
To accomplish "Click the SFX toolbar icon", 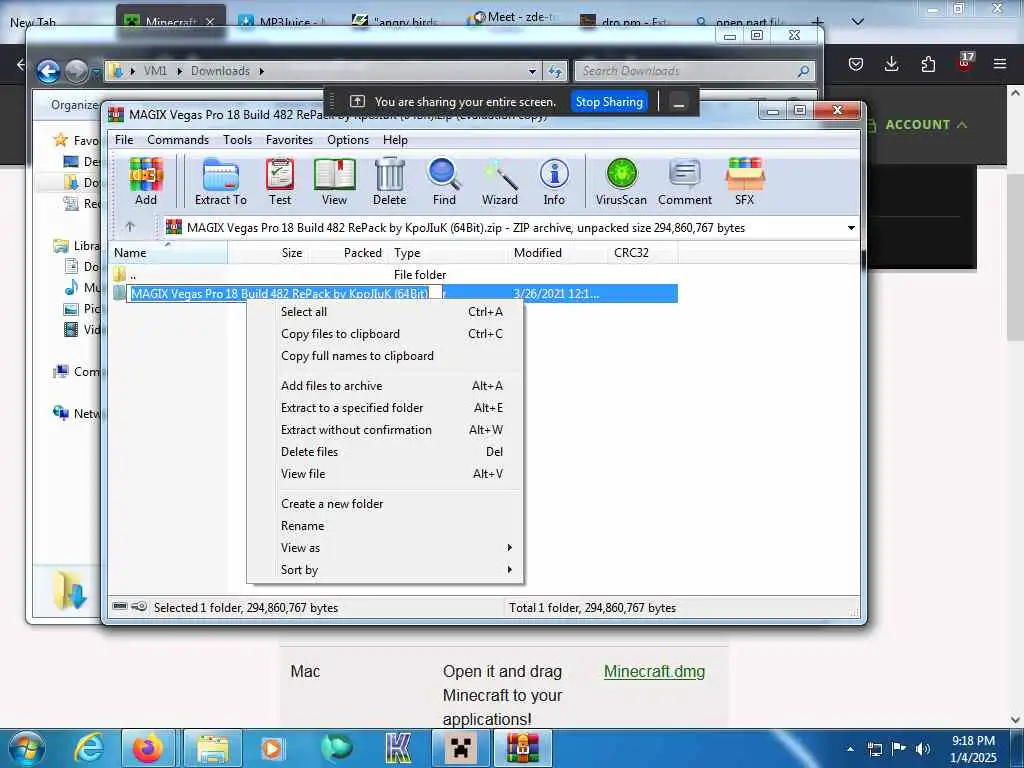I will point(744,182).
